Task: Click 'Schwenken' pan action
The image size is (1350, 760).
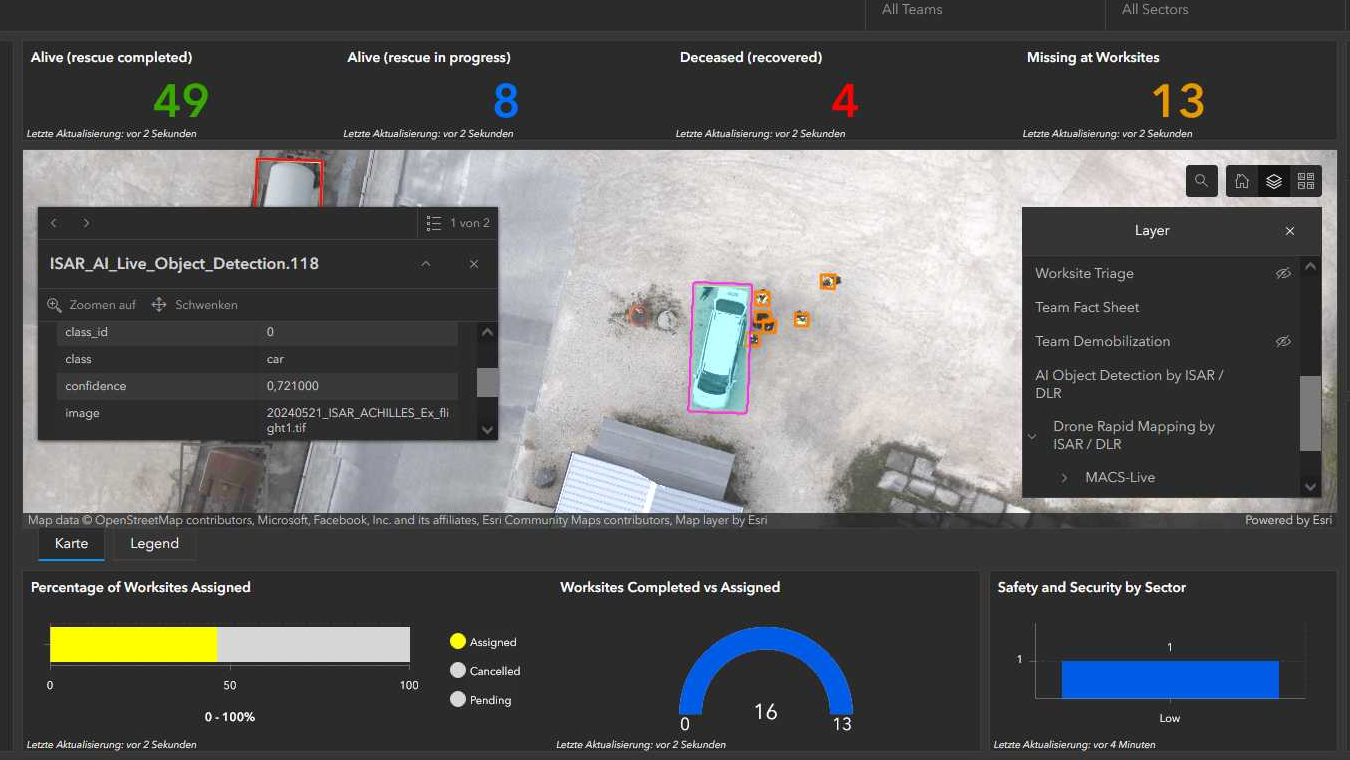Action: coord(195,305)
